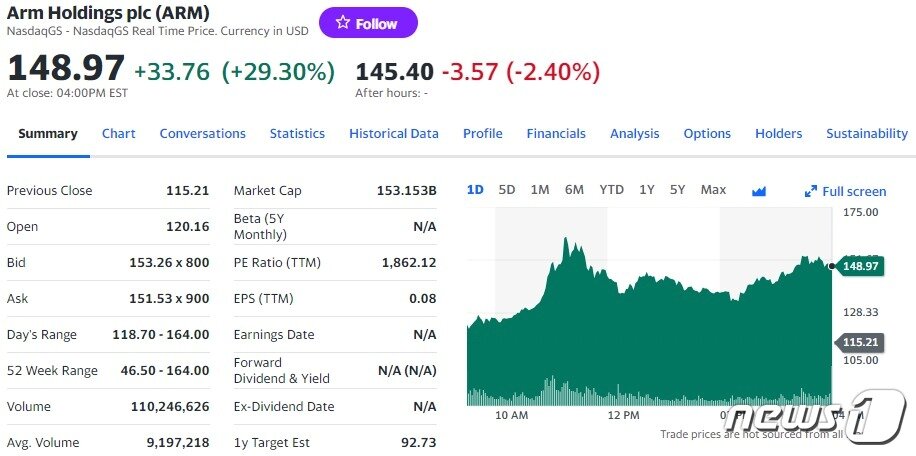Click the Follow star button

(368, 23)
